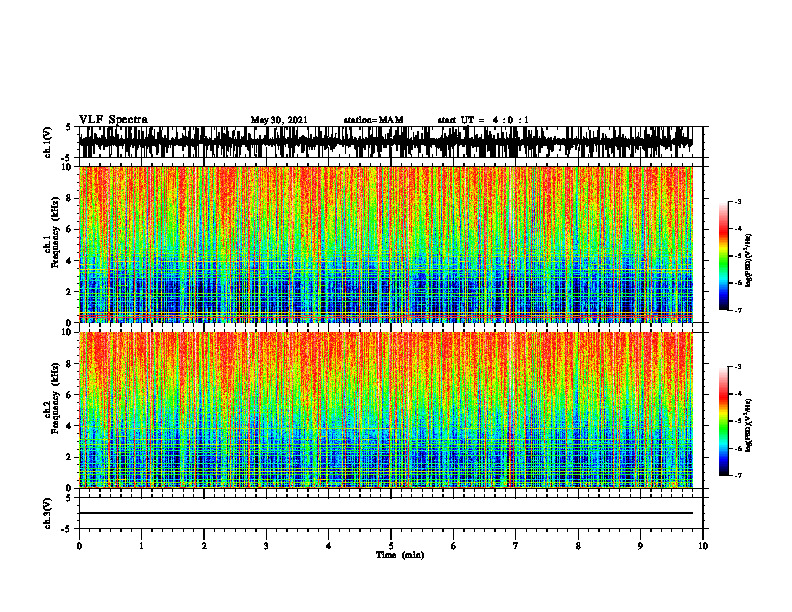792x612 pixels.
Task: Click the "-3" tick on ch.1 colorbar
Action: (738, 202)
